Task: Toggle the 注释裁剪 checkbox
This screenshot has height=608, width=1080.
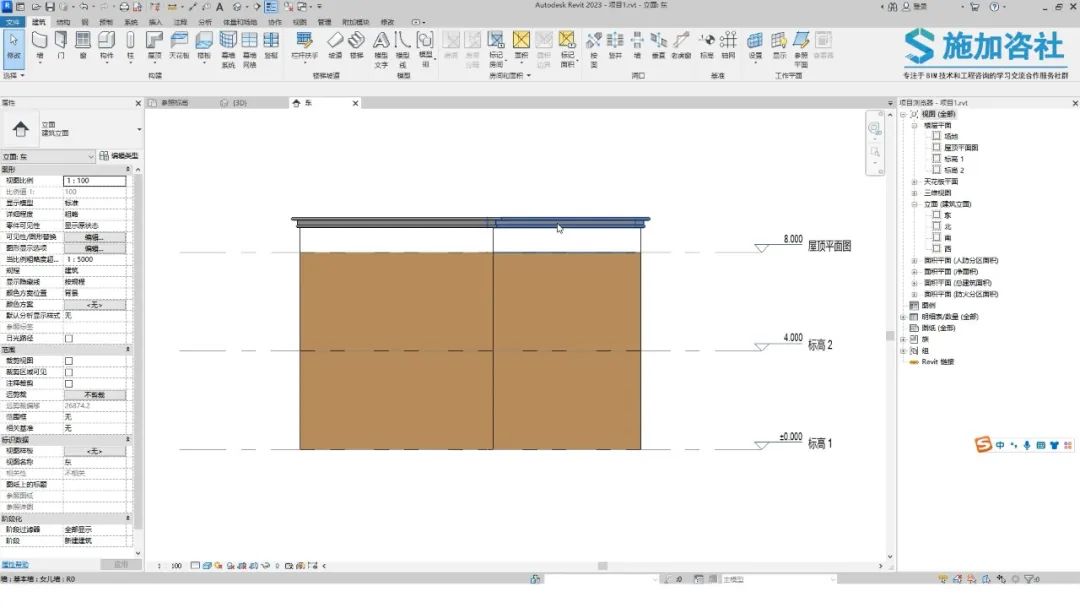Action: click(69, 384)
